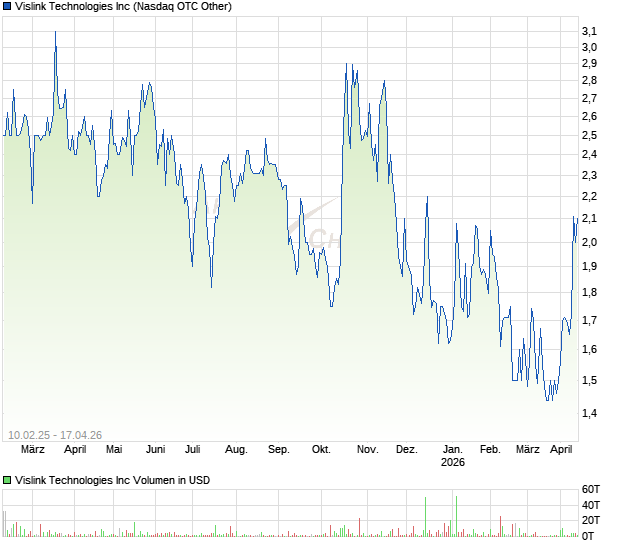This screenshot has height=546, width=620.
Task: Click the '1,5' price axis label
Action: [x=589, y=380]
